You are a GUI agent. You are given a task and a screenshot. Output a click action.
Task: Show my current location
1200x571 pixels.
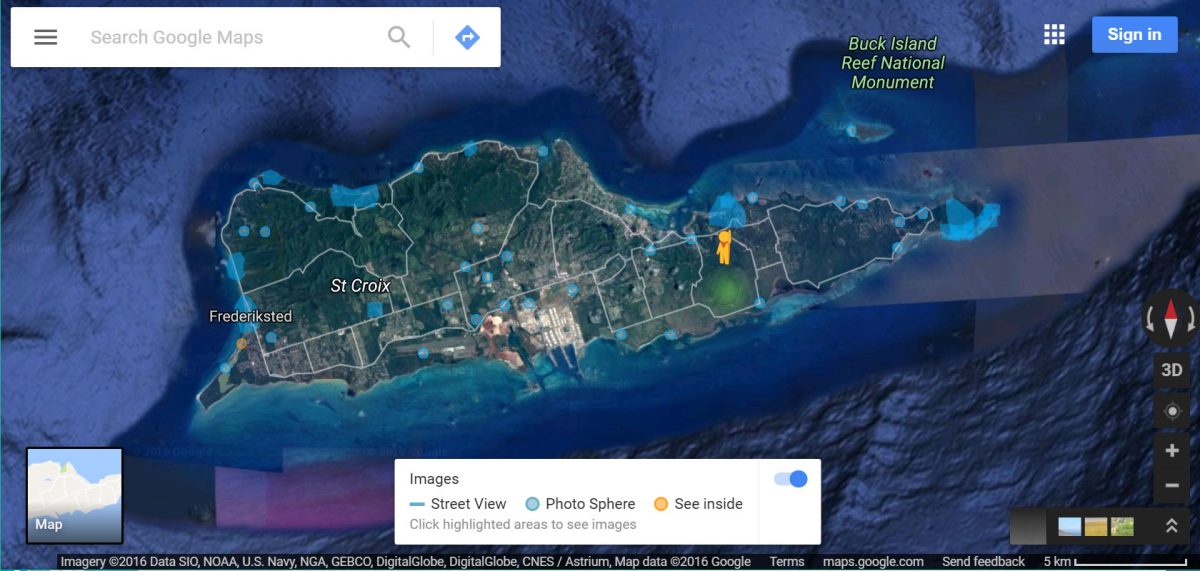[1171, 410]
